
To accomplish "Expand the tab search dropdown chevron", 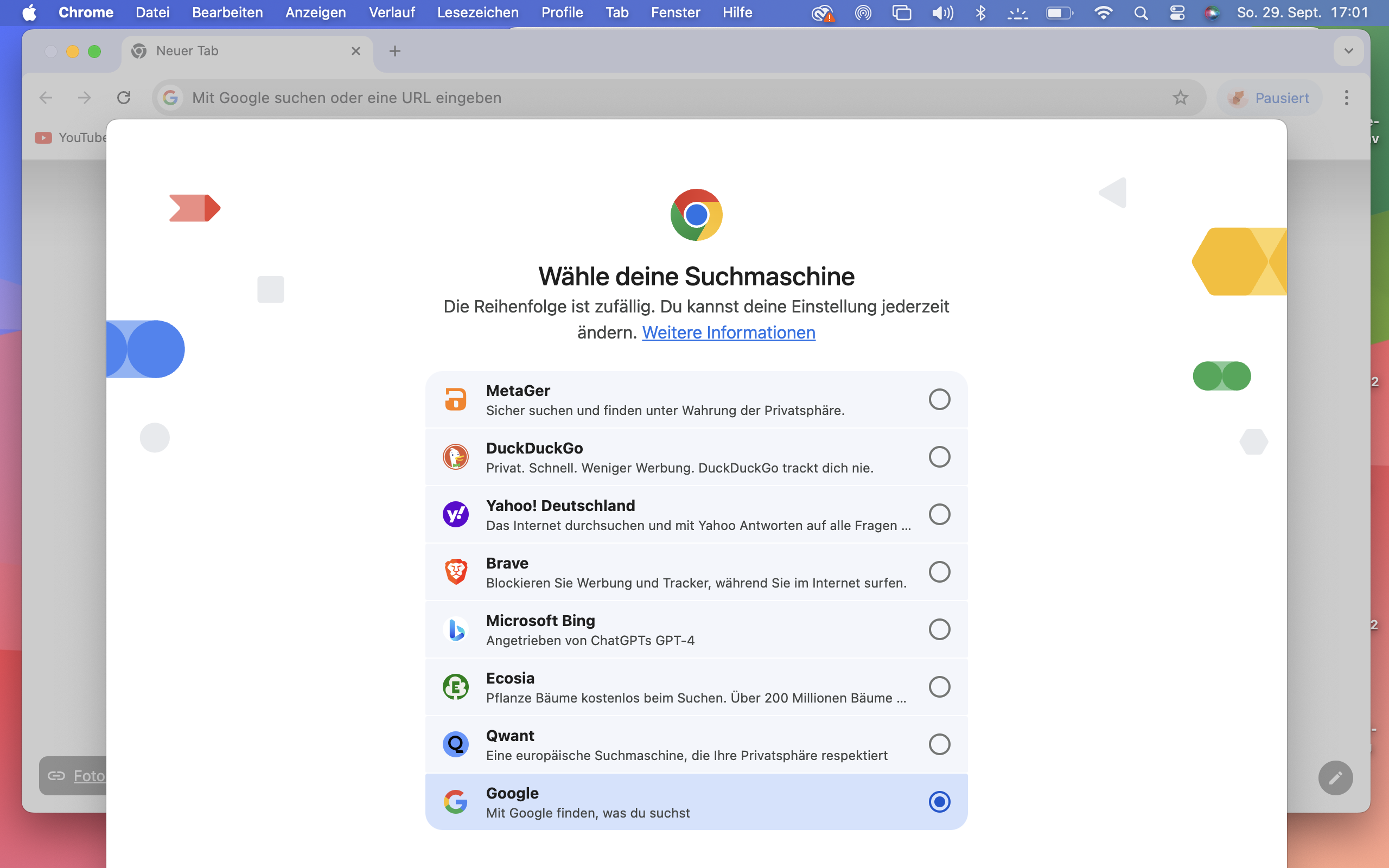I will point(1348,51).
